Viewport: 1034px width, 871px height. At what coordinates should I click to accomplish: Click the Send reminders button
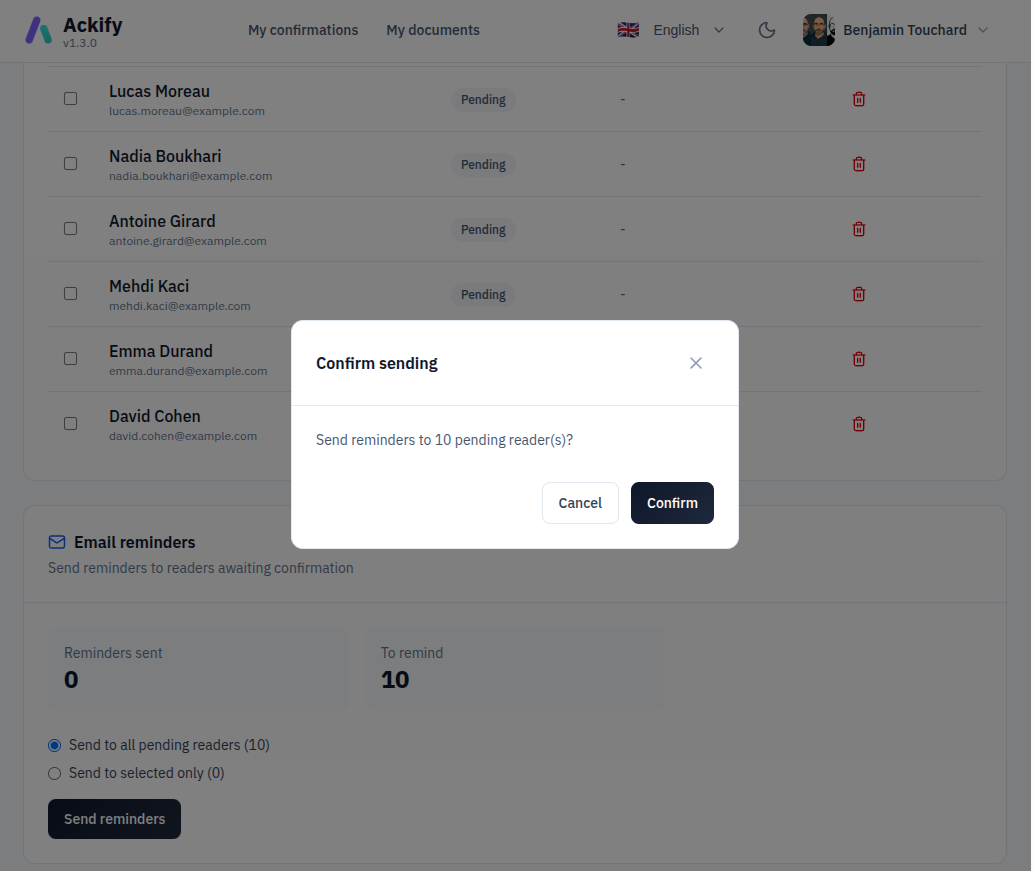coord(114,819)
